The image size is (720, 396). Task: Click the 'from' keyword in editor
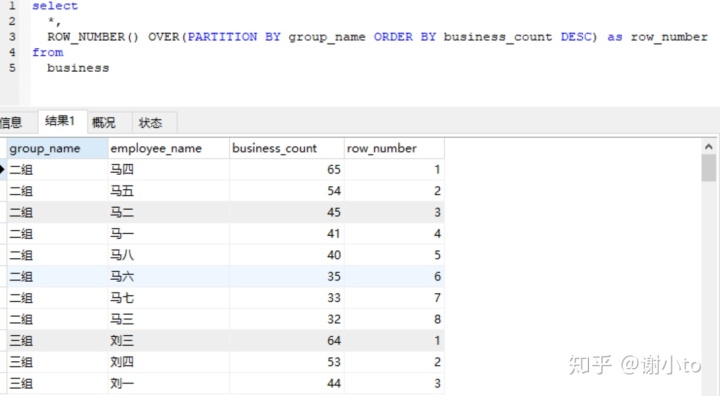point(47,52)
